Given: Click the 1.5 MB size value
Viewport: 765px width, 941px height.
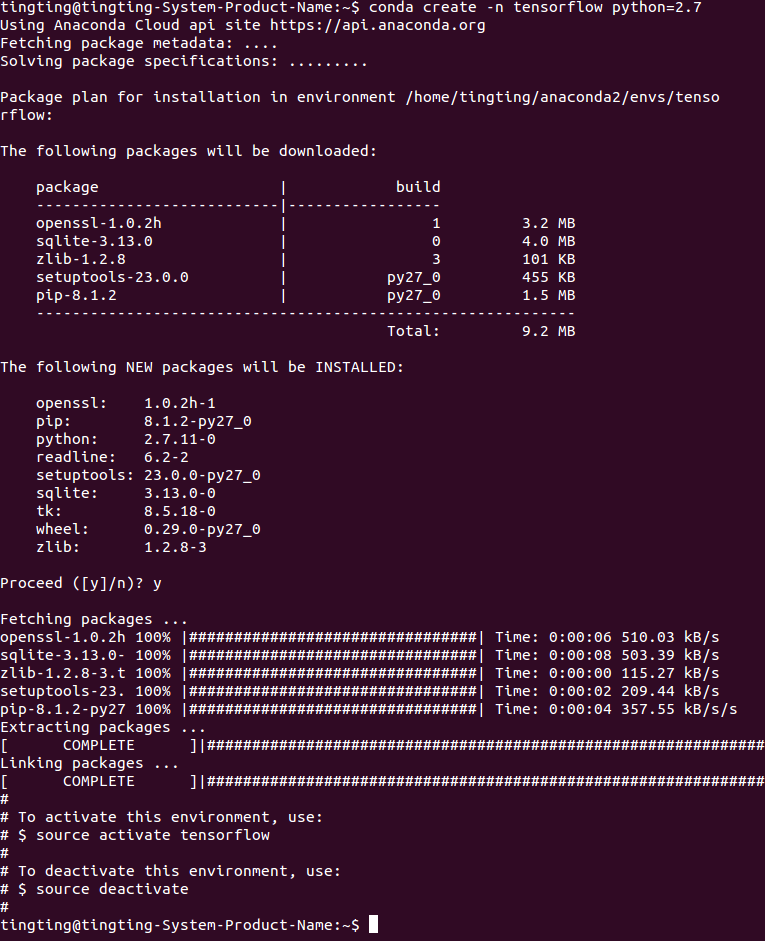Looking at the screenshot, I should (x=548, y=296).
